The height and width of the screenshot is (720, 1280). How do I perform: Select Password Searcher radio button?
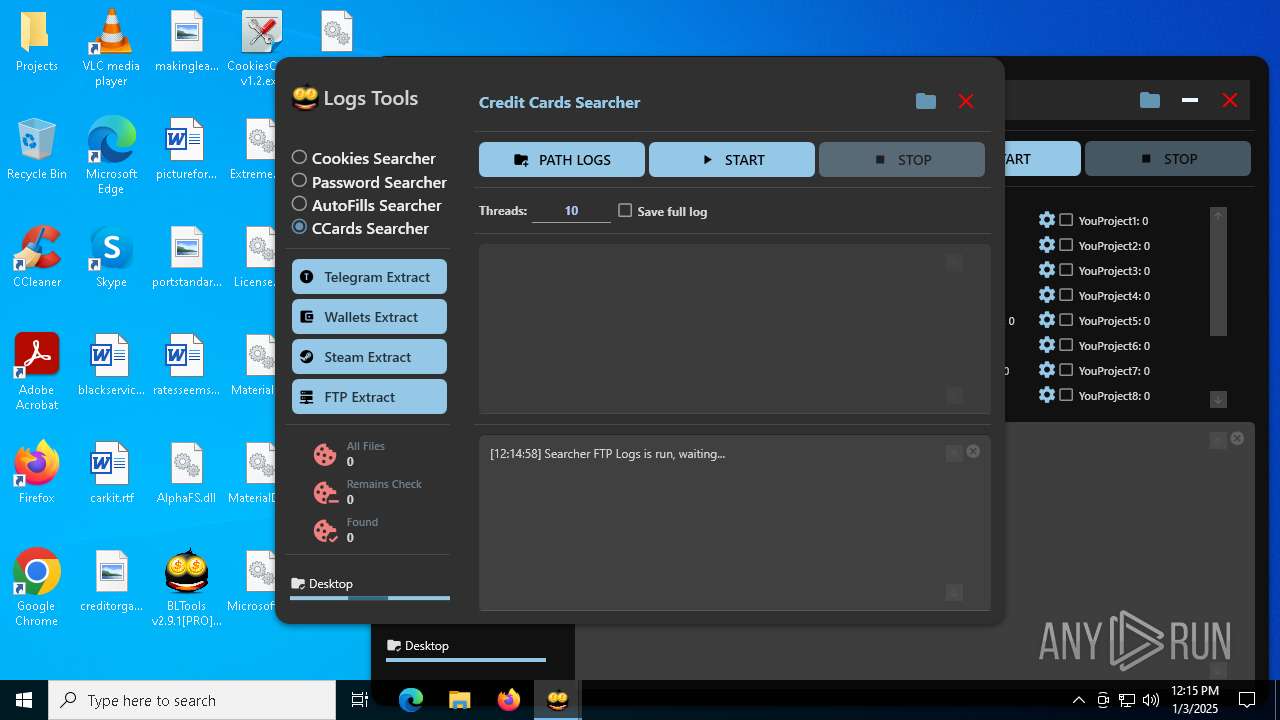tap(299, 181)
